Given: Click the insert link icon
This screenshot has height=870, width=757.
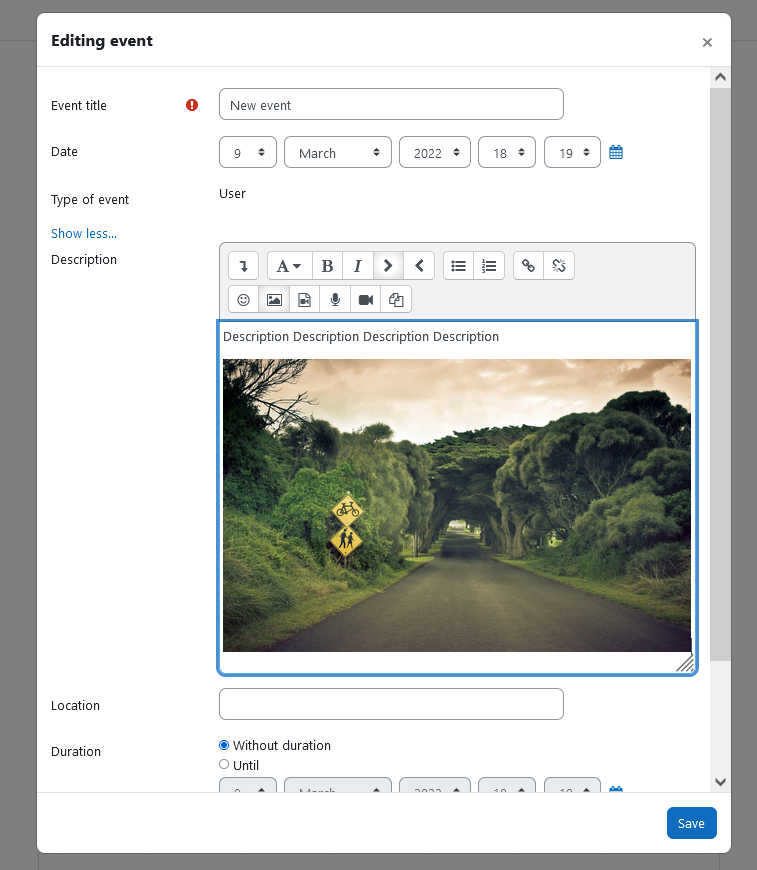Looking at the screenshot, I should (528, 266).
